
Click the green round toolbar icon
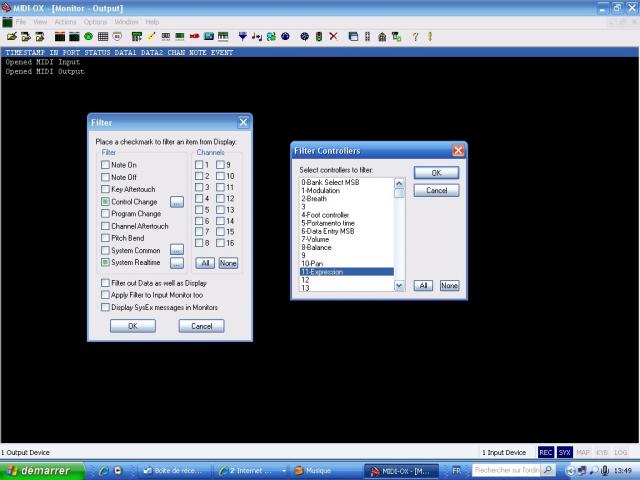point(88,37)
